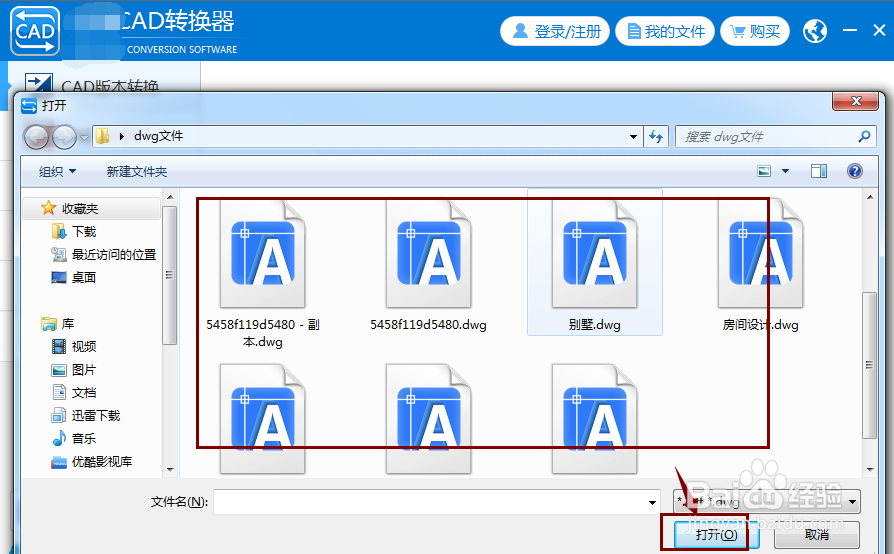Open the help question mark icon
This screenshot has height=554, width=894.
point(855,171)
